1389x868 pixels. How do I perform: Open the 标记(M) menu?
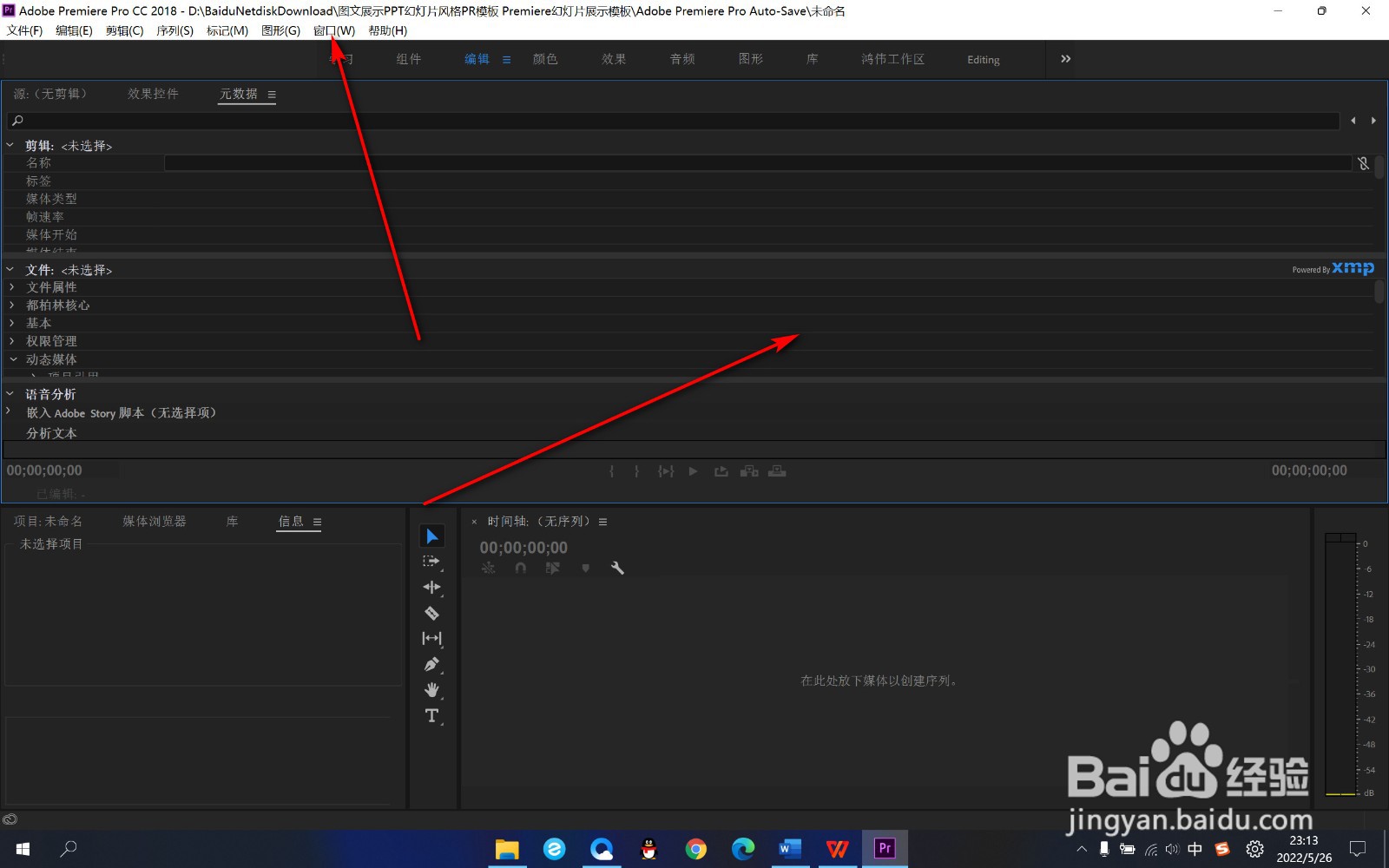tap(227, 30)
